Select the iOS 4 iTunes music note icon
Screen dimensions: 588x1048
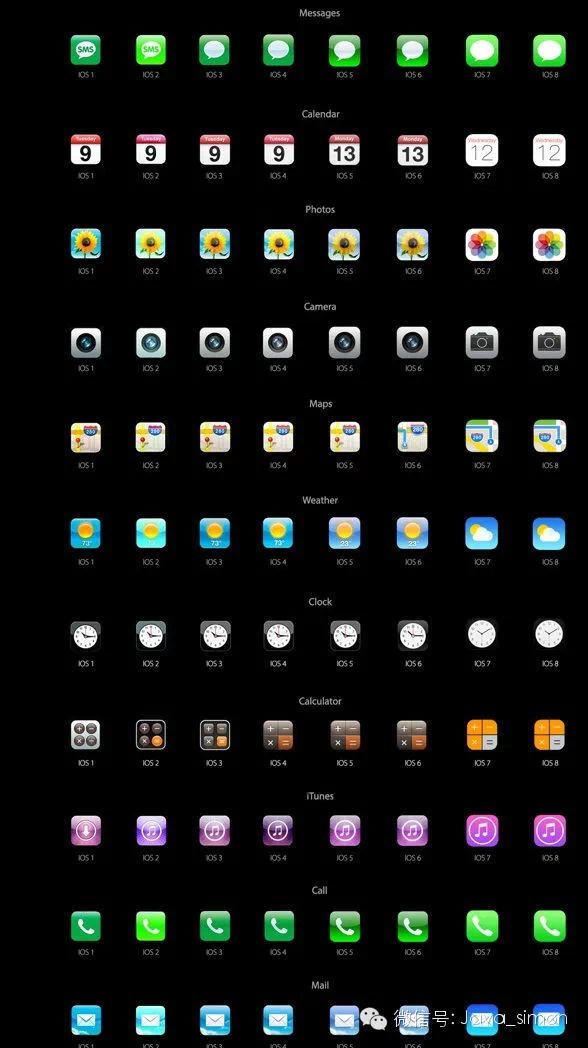278,830
